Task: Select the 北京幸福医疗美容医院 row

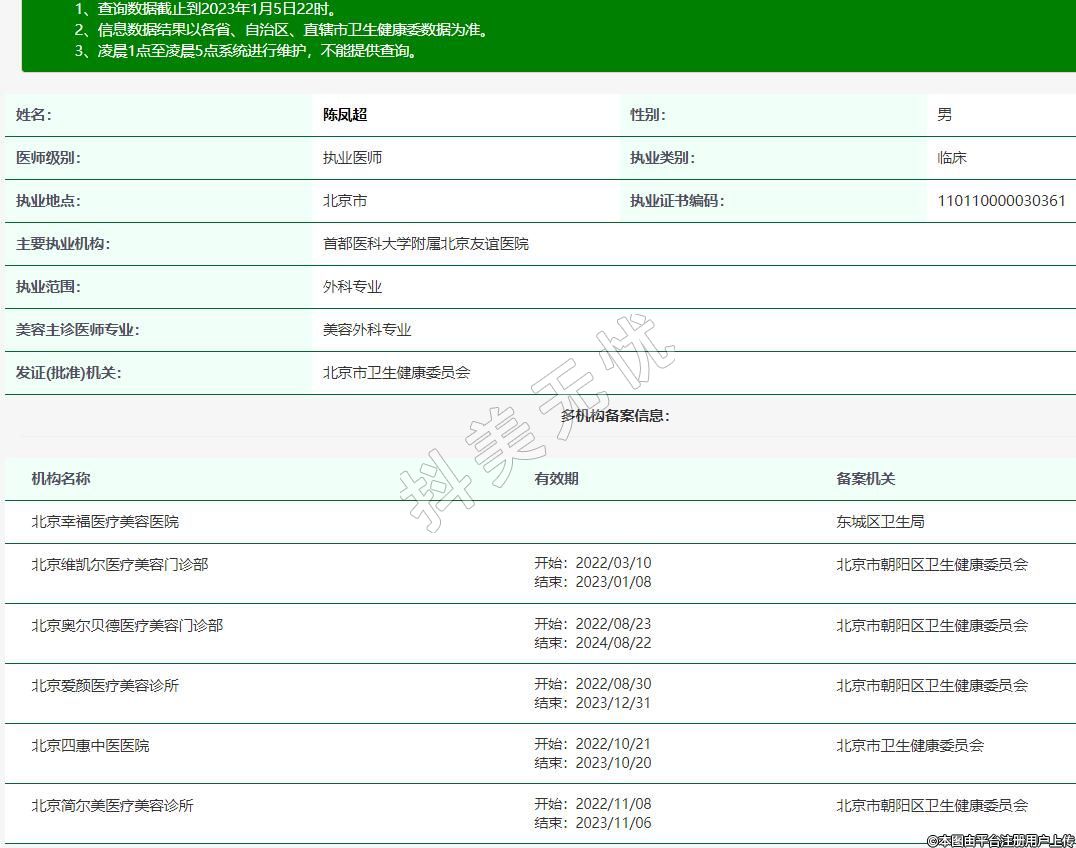Action: point(105,522)
